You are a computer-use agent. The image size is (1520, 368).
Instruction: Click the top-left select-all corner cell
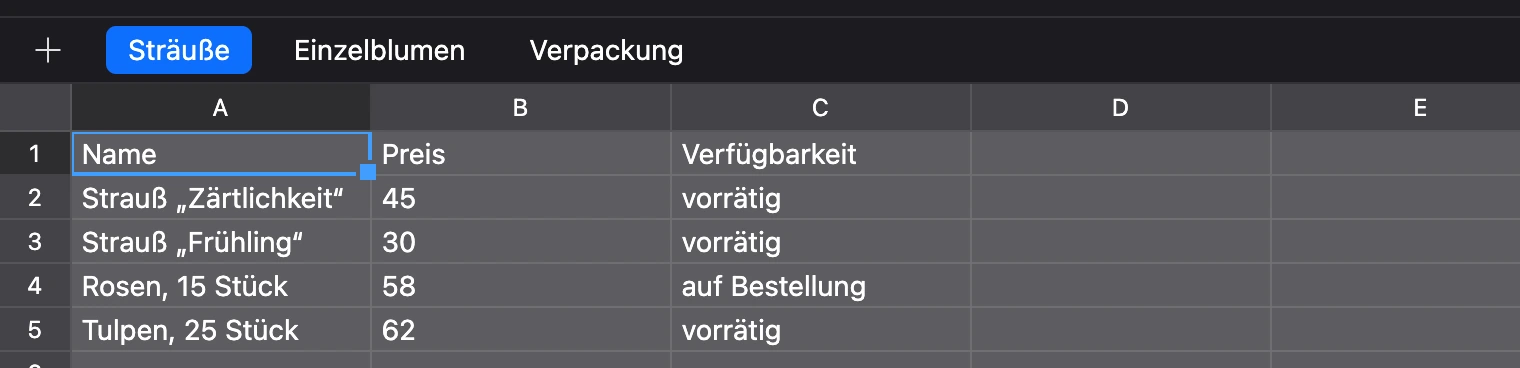click(x=35, y=108)
